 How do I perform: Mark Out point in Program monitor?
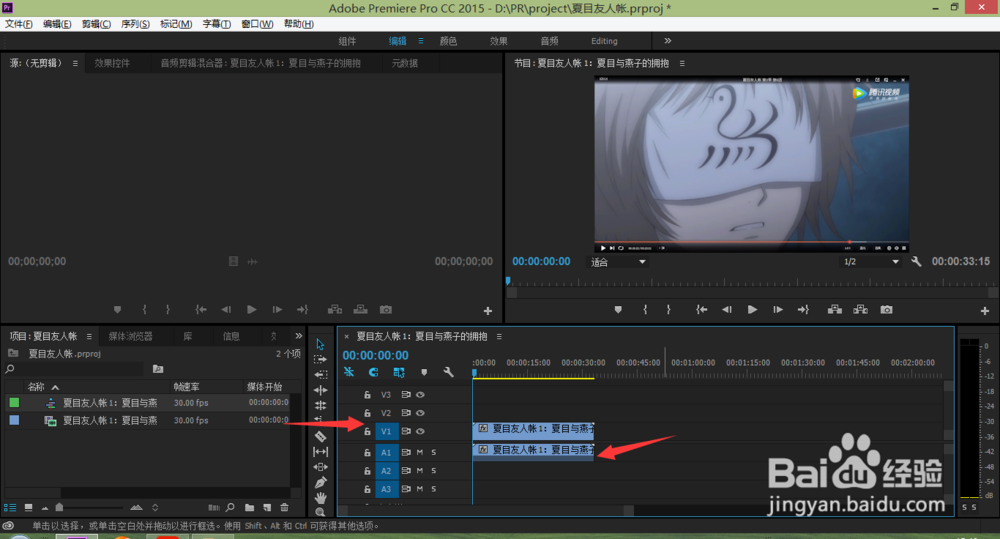668,309
